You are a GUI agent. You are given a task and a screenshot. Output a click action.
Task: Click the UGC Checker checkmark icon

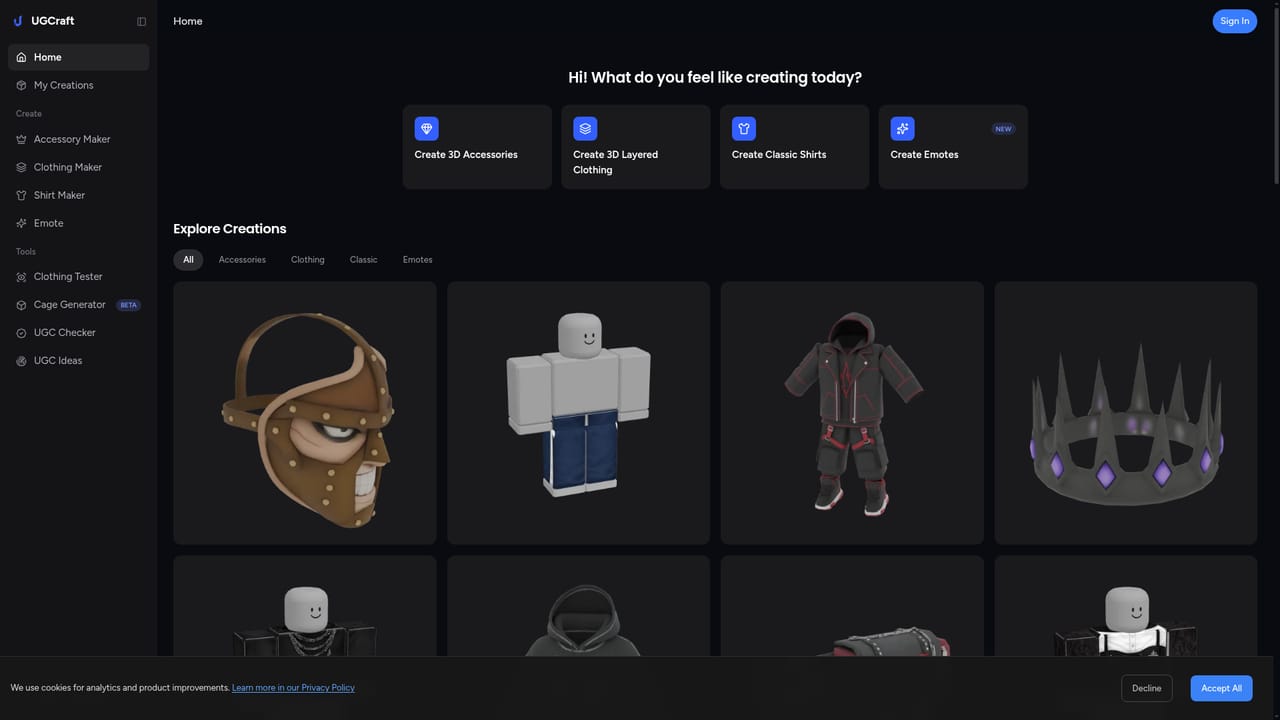21,333
